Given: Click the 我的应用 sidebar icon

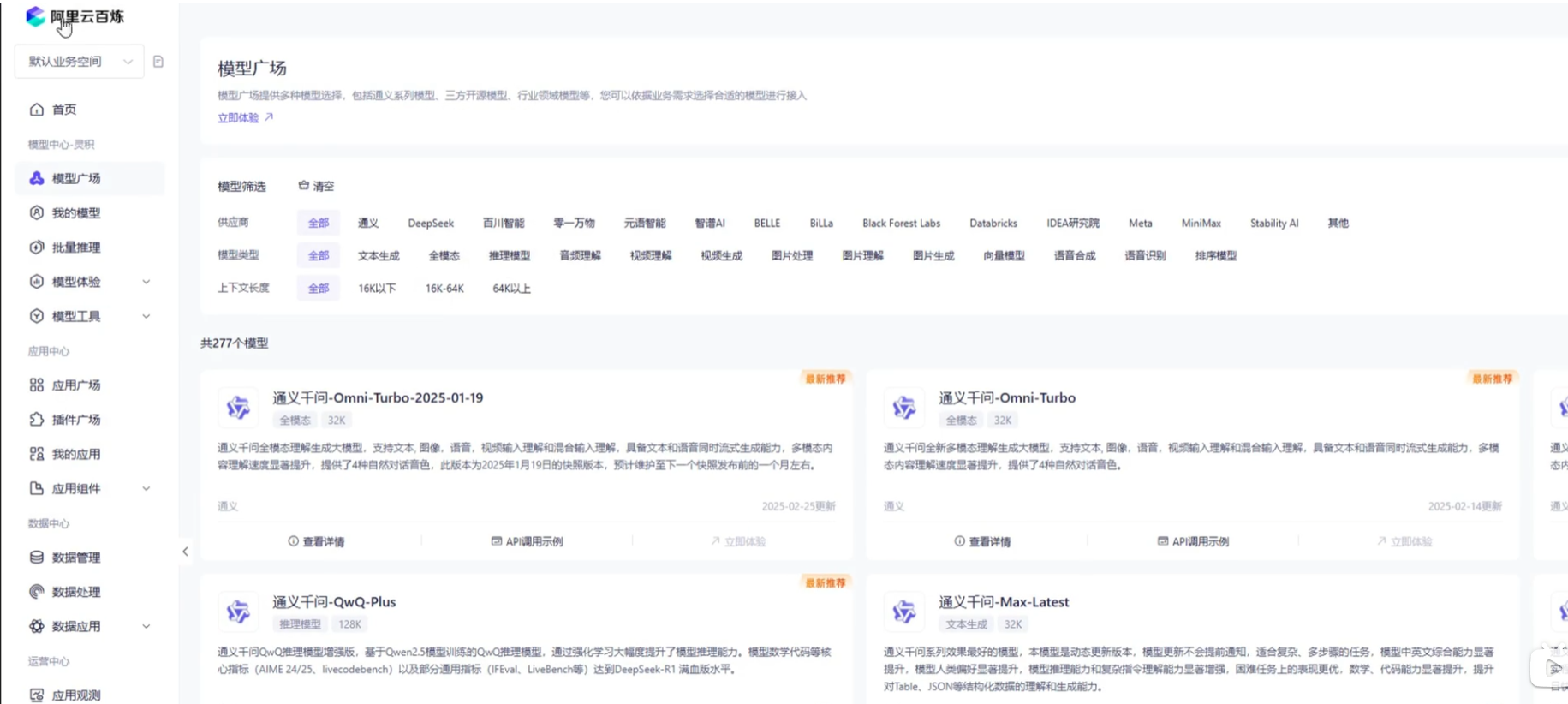Looking at the screenshot, I should (x=37, y=454).
